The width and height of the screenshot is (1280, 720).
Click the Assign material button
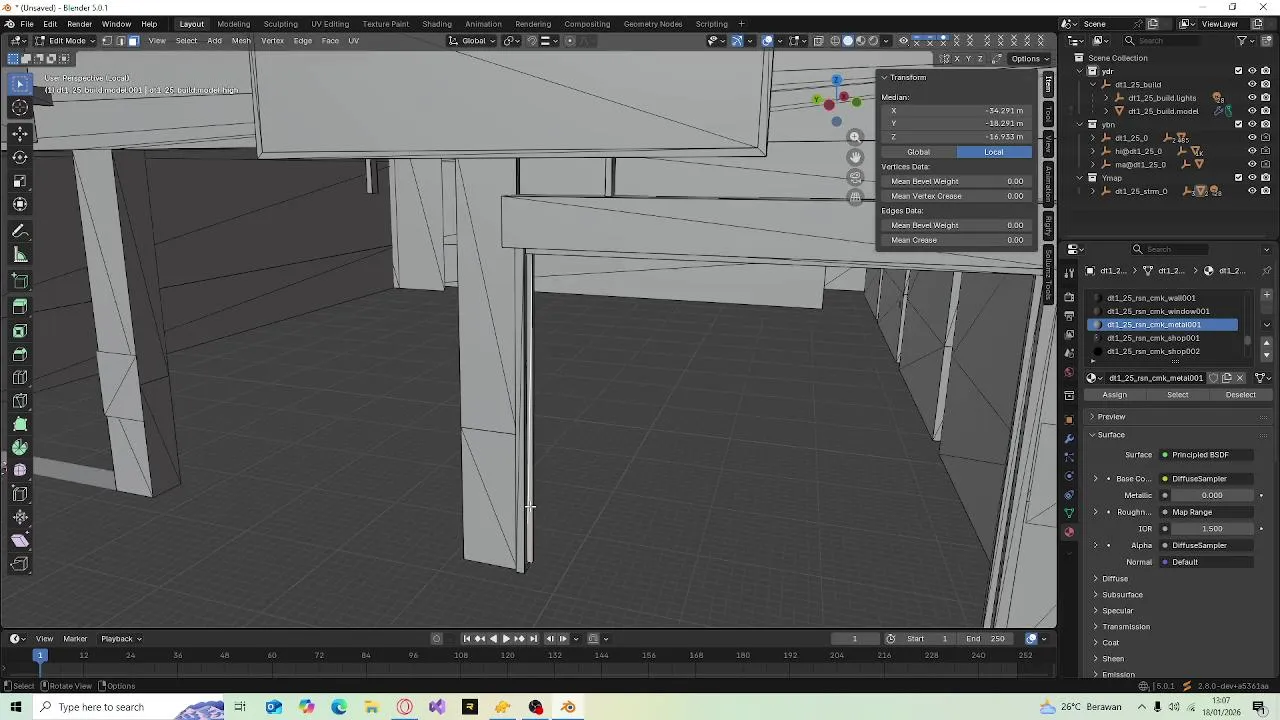point(1114,395)
